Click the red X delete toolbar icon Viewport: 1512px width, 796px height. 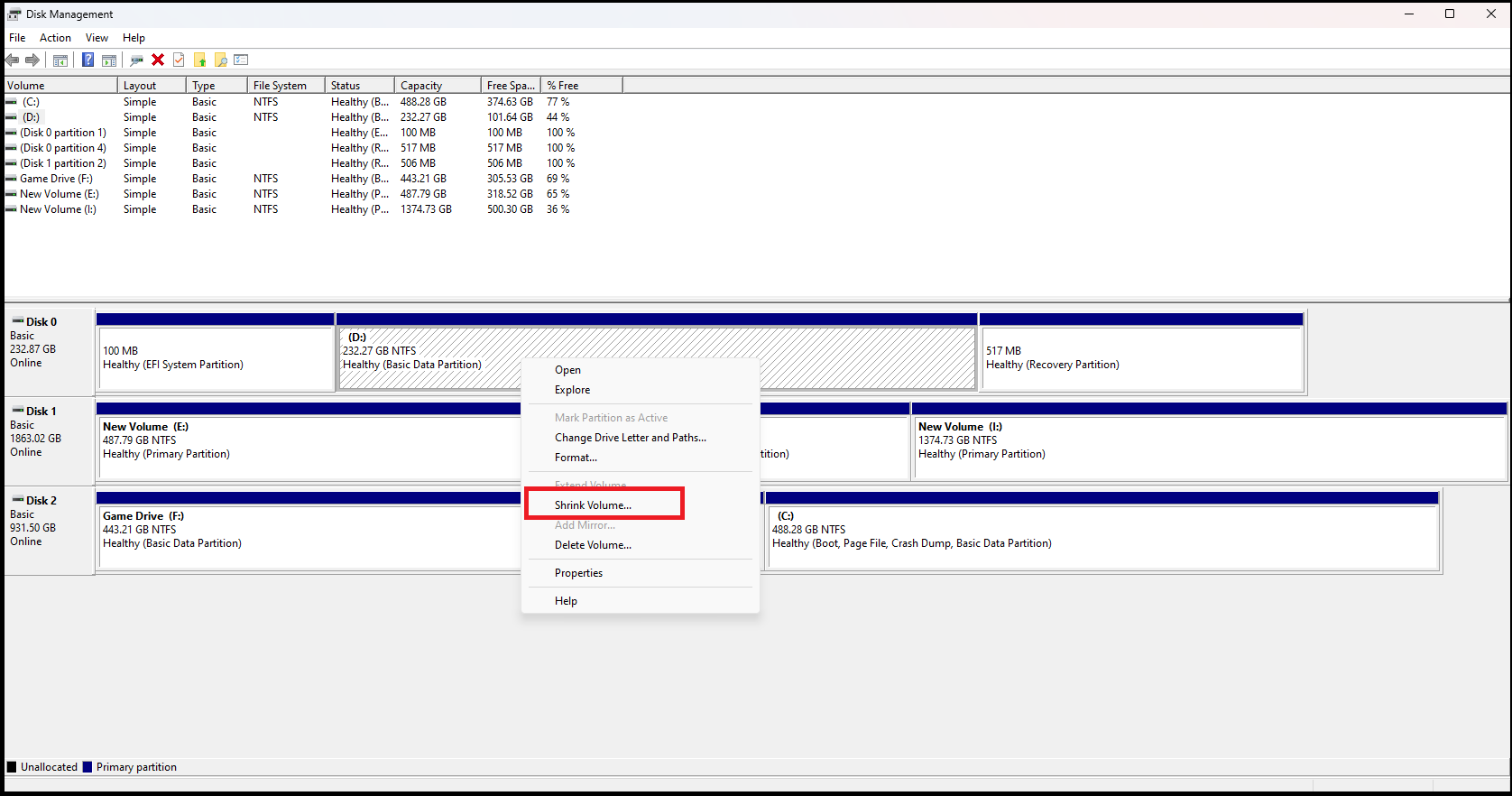158,60
